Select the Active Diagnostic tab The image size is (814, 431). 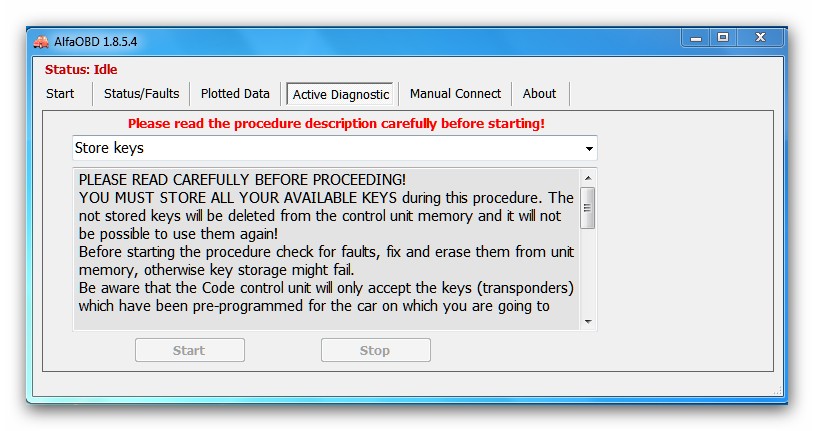(x=340, y=95)
